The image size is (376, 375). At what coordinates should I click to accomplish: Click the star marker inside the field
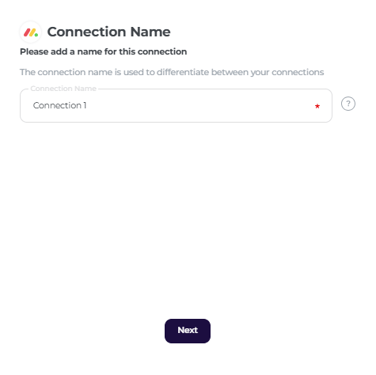(x=317, y=106)
